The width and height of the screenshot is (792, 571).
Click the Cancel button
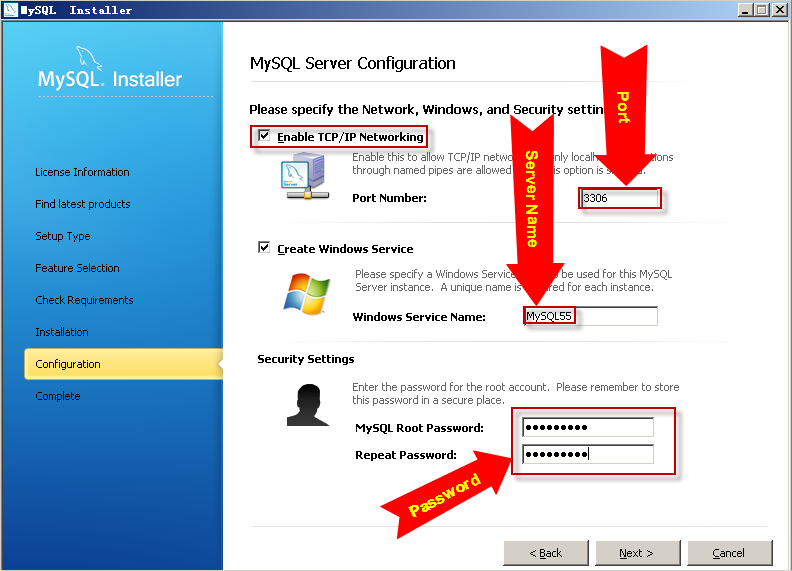pos(729,553)
